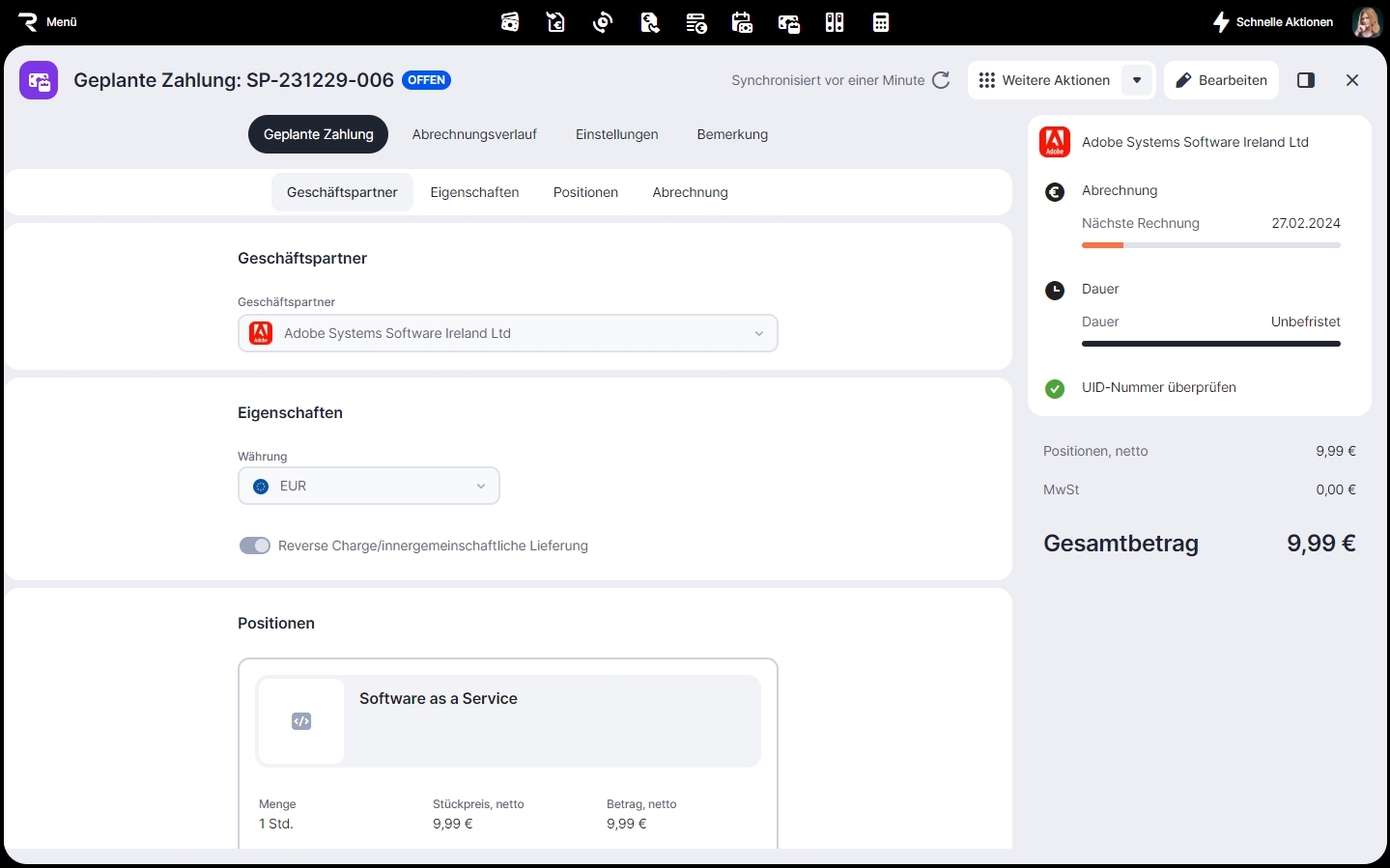Image resolution: width=1390 pixels, height=868 pixels.
Task: Expand Weitere Aktionen arrow dropdown
Action: [x=1137, y=80]
